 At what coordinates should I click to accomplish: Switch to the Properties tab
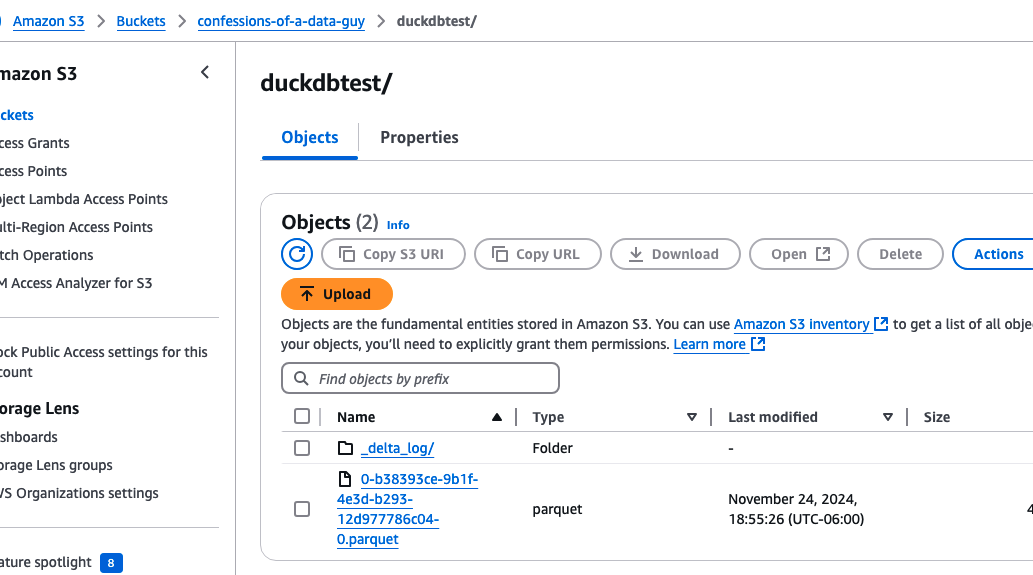click(x=419, y=137)
